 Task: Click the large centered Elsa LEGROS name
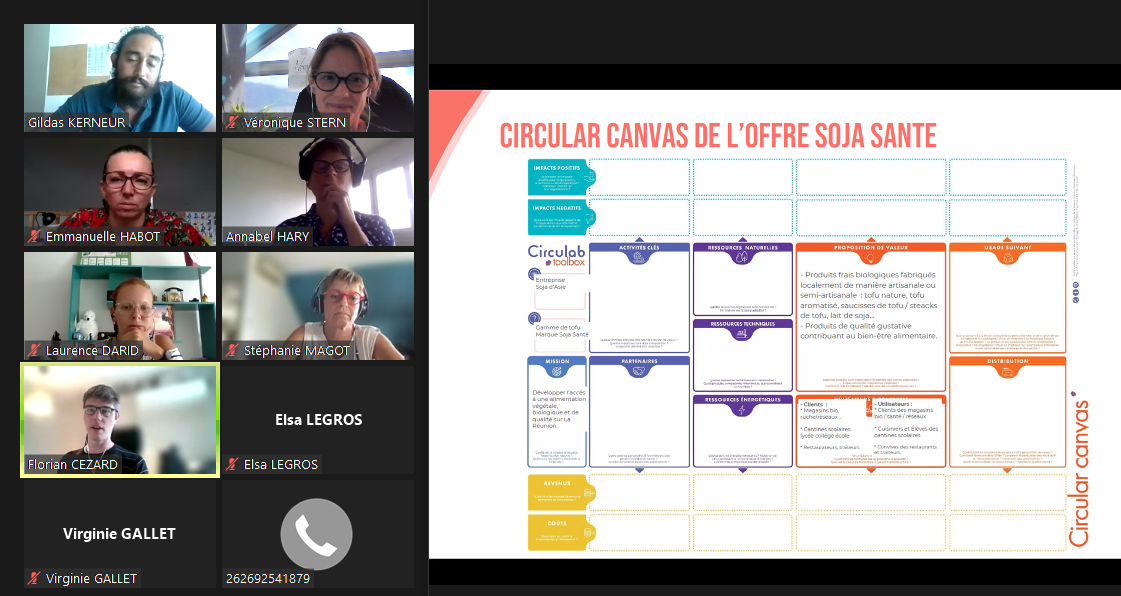point(318,419)
